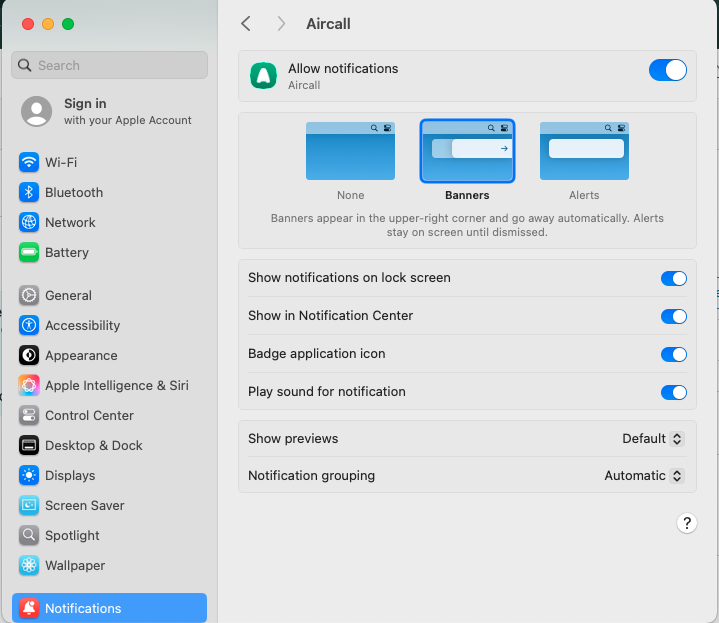The height and width of the screenshot is (623, 719).
Task: Open Apple Intelligence & Siri icon
Action: pyautogui.click(x=29, y=385)
